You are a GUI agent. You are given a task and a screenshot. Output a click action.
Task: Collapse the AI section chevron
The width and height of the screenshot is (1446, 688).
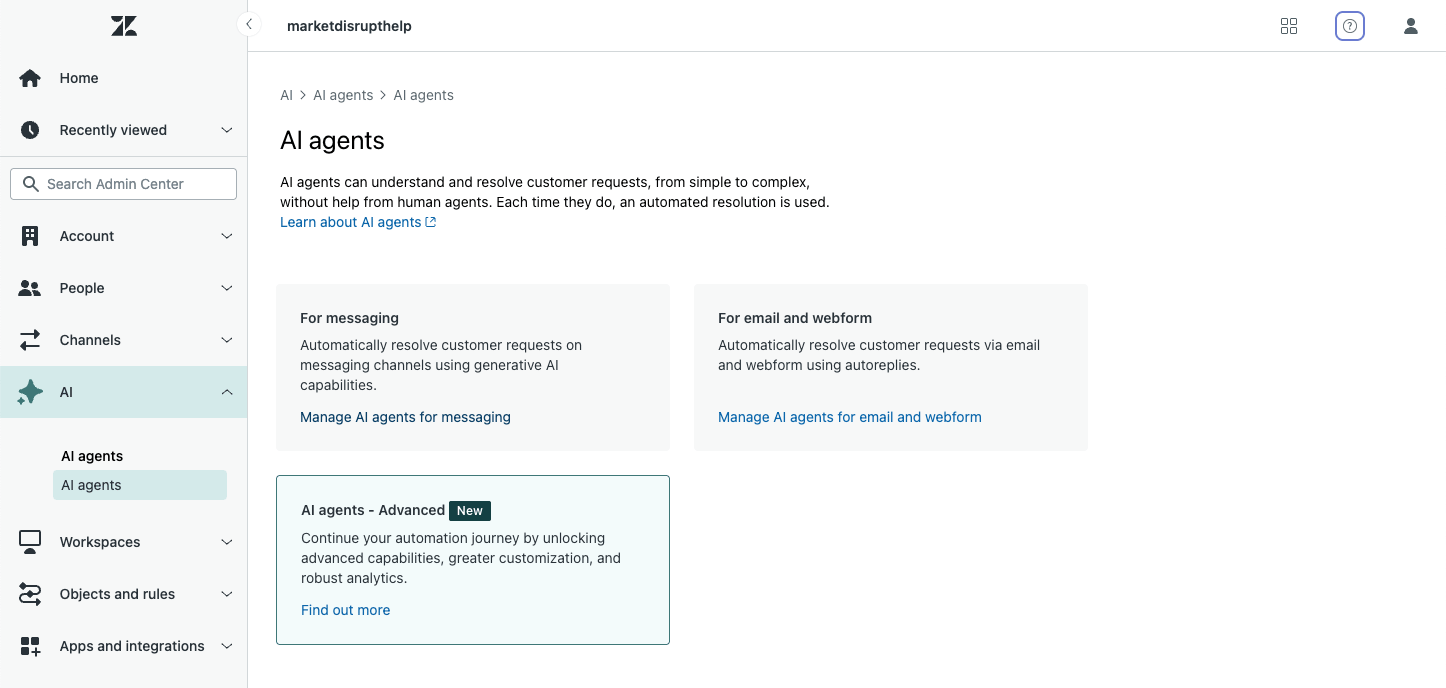click(226, 391)
